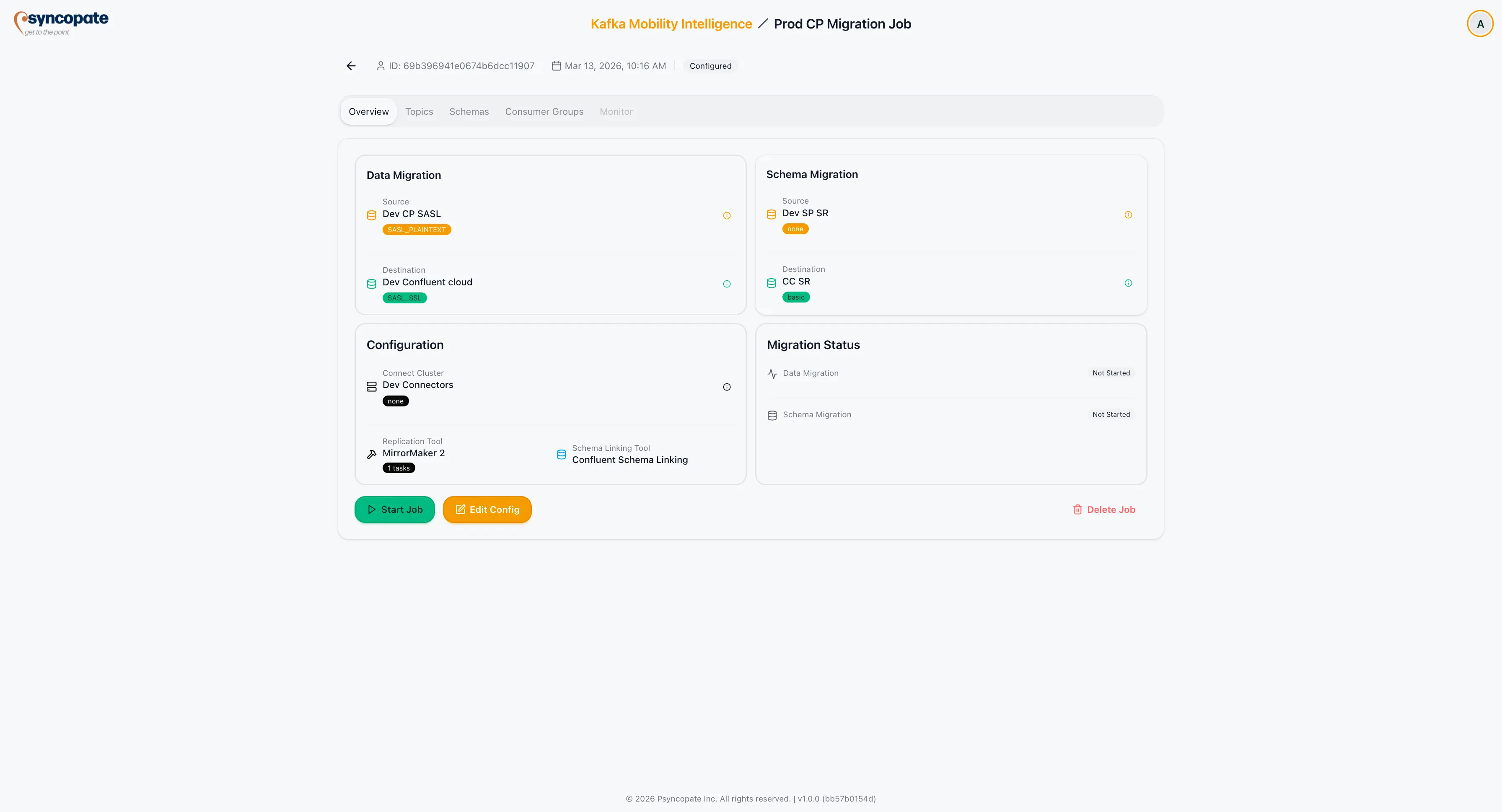Click the MirrorMaker 2 replication tool icon
1502x812 pixels.
[372, 454]
